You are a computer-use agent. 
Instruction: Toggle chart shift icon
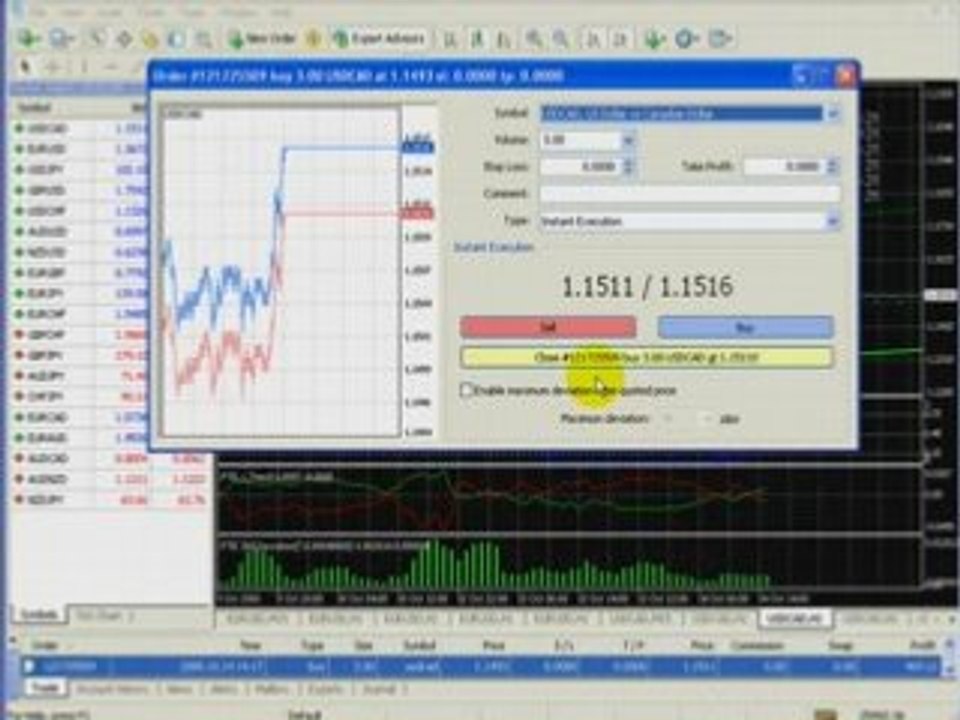point(620,39)
